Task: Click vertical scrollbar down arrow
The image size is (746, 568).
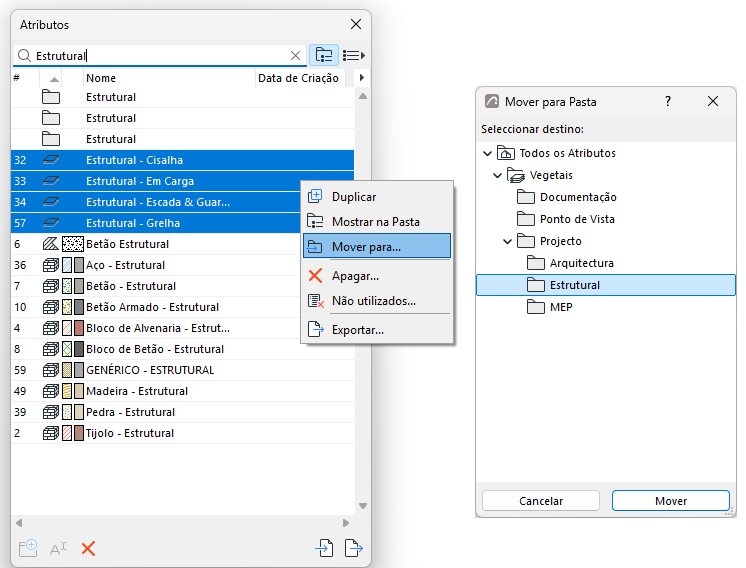Action: pyautogui.click(x=363, y=506)
